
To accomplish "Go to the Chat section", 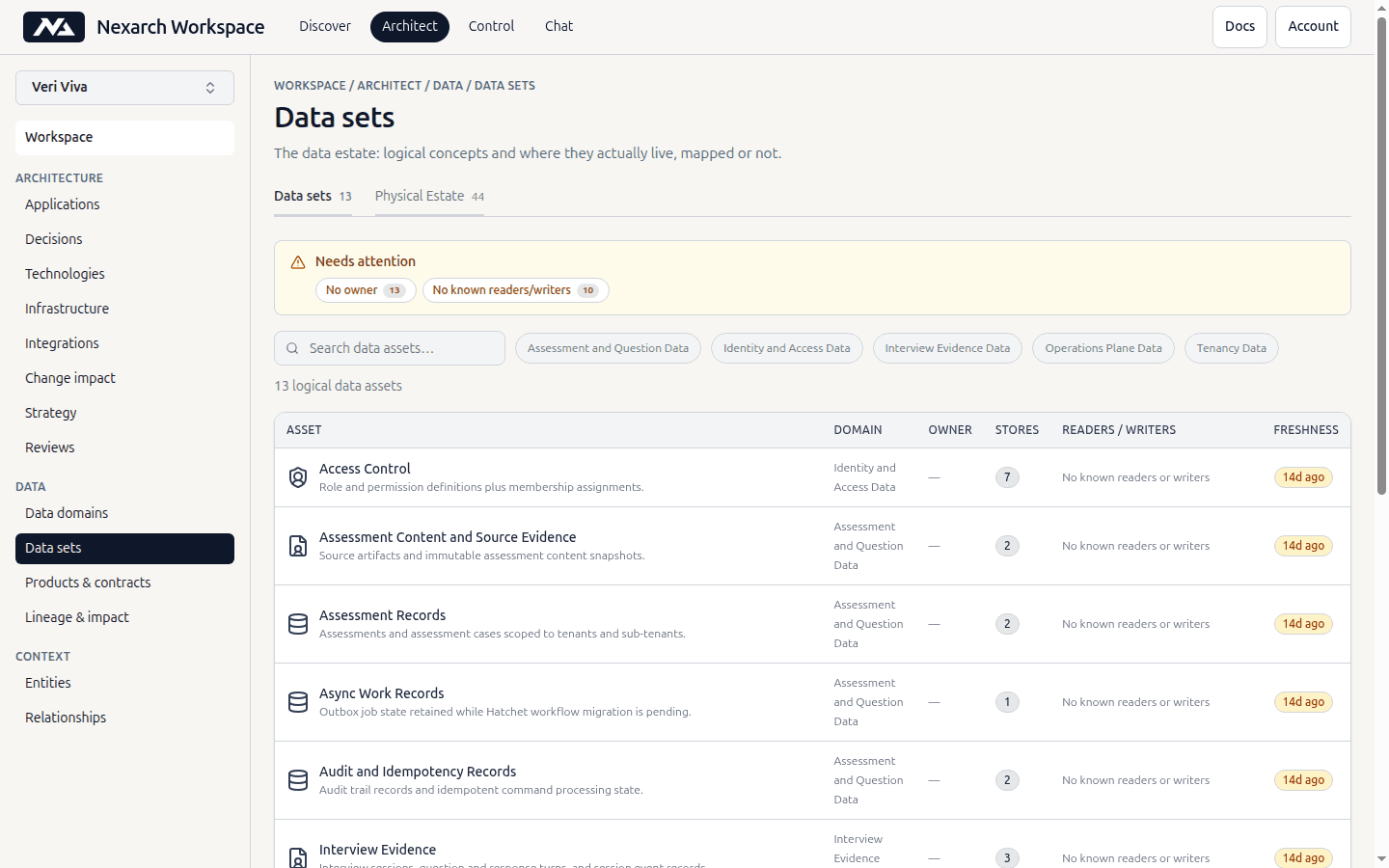I will [558, 27].
